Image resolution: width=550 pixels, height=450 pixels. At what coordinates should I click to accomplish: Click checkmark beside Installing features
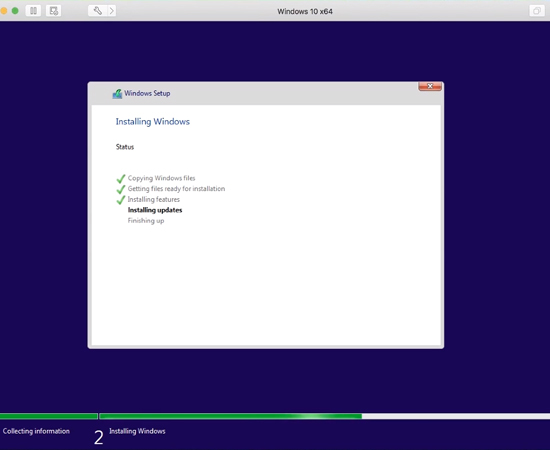click(121, 200)
